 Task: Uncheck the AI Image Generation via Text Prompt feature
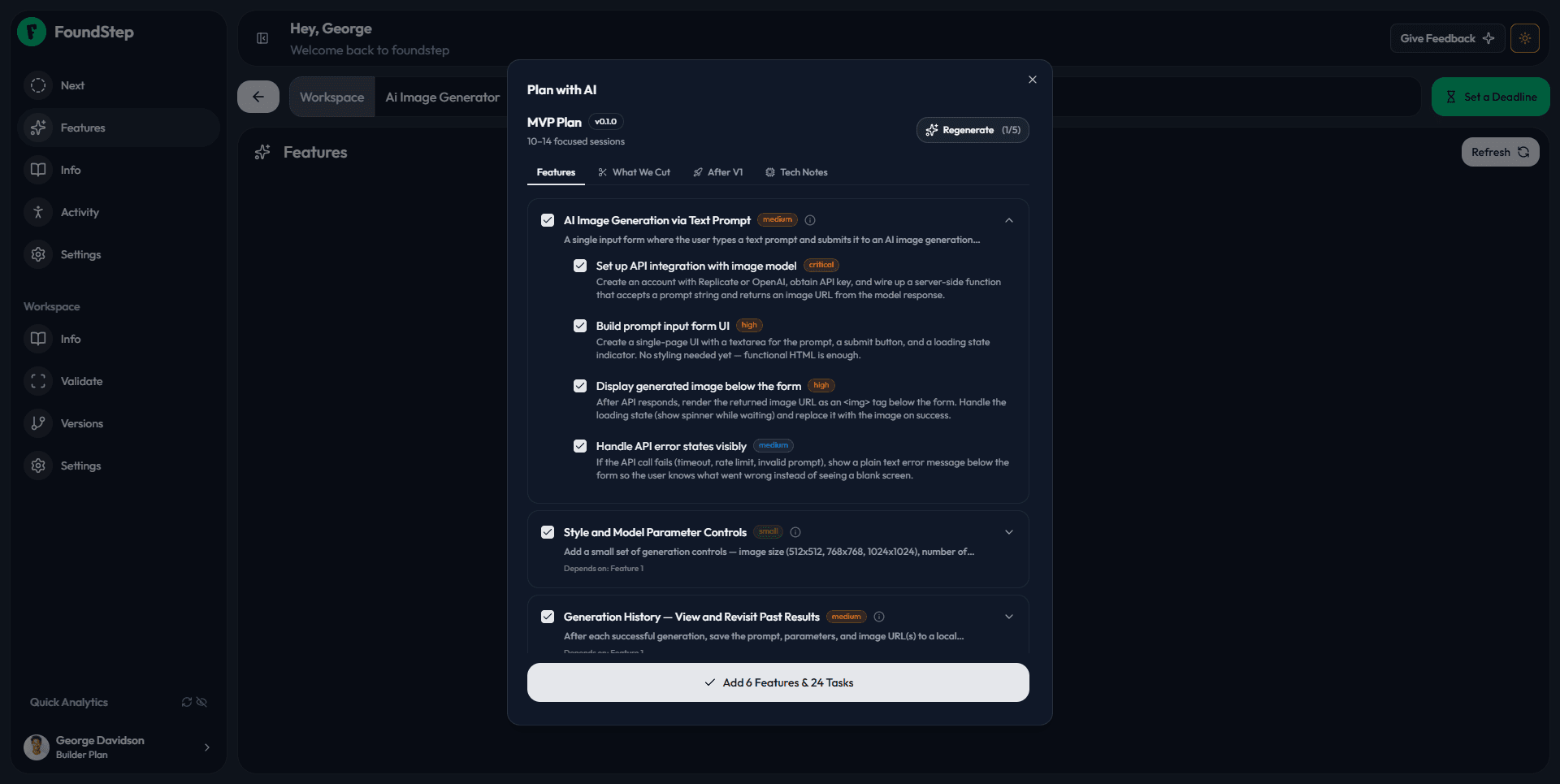click(x=547, y=219)
